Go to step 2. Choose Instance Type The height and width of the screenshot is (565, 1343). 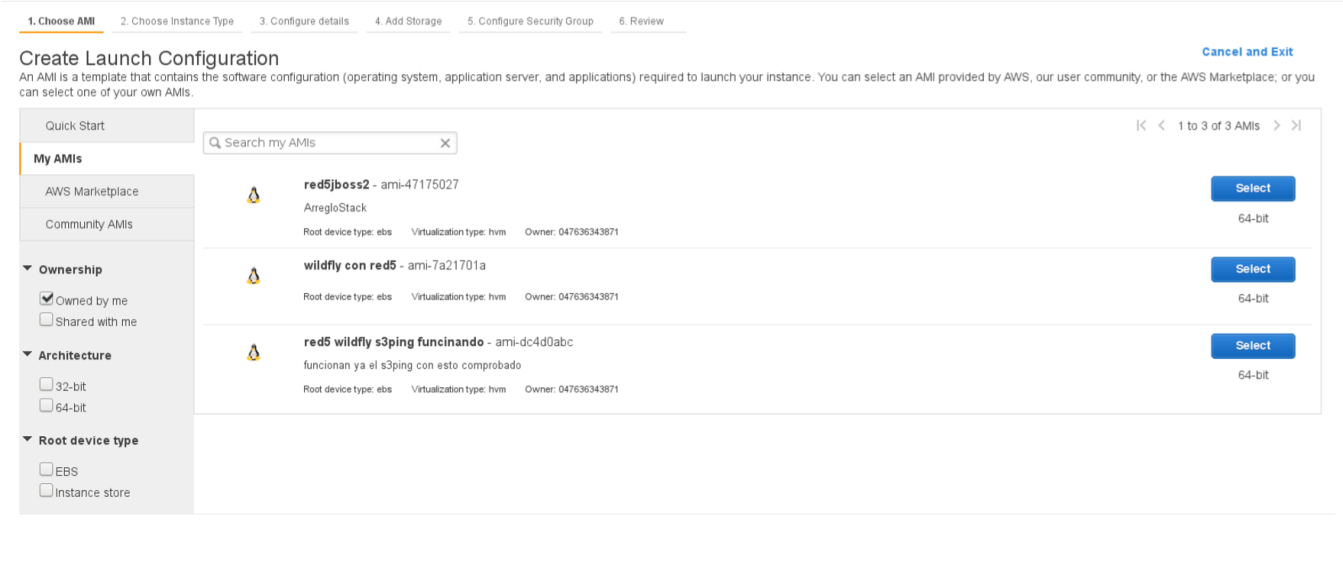click(x=177, y=21)
